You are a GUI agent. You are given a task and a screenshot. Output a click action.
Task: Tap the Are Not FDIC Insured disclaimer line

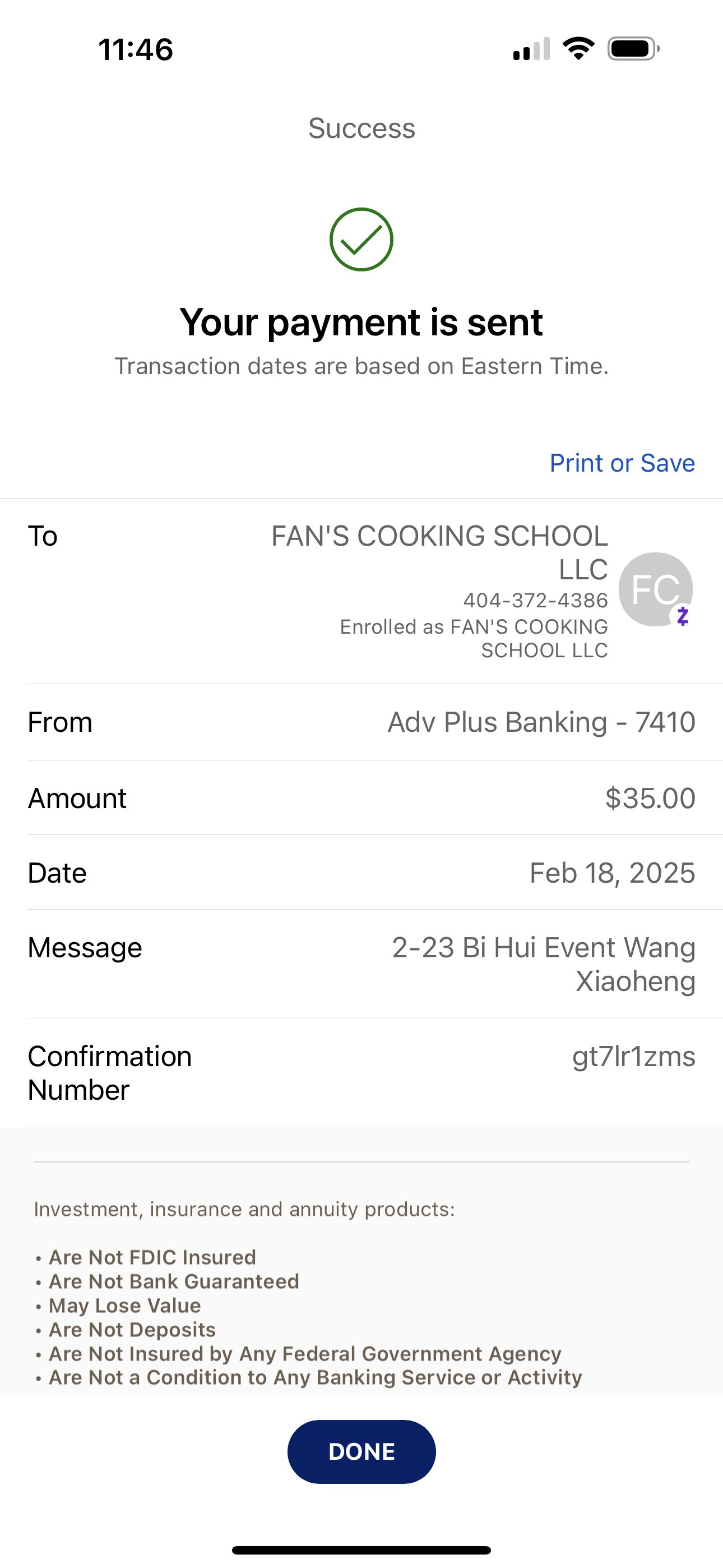[152, 1257]
